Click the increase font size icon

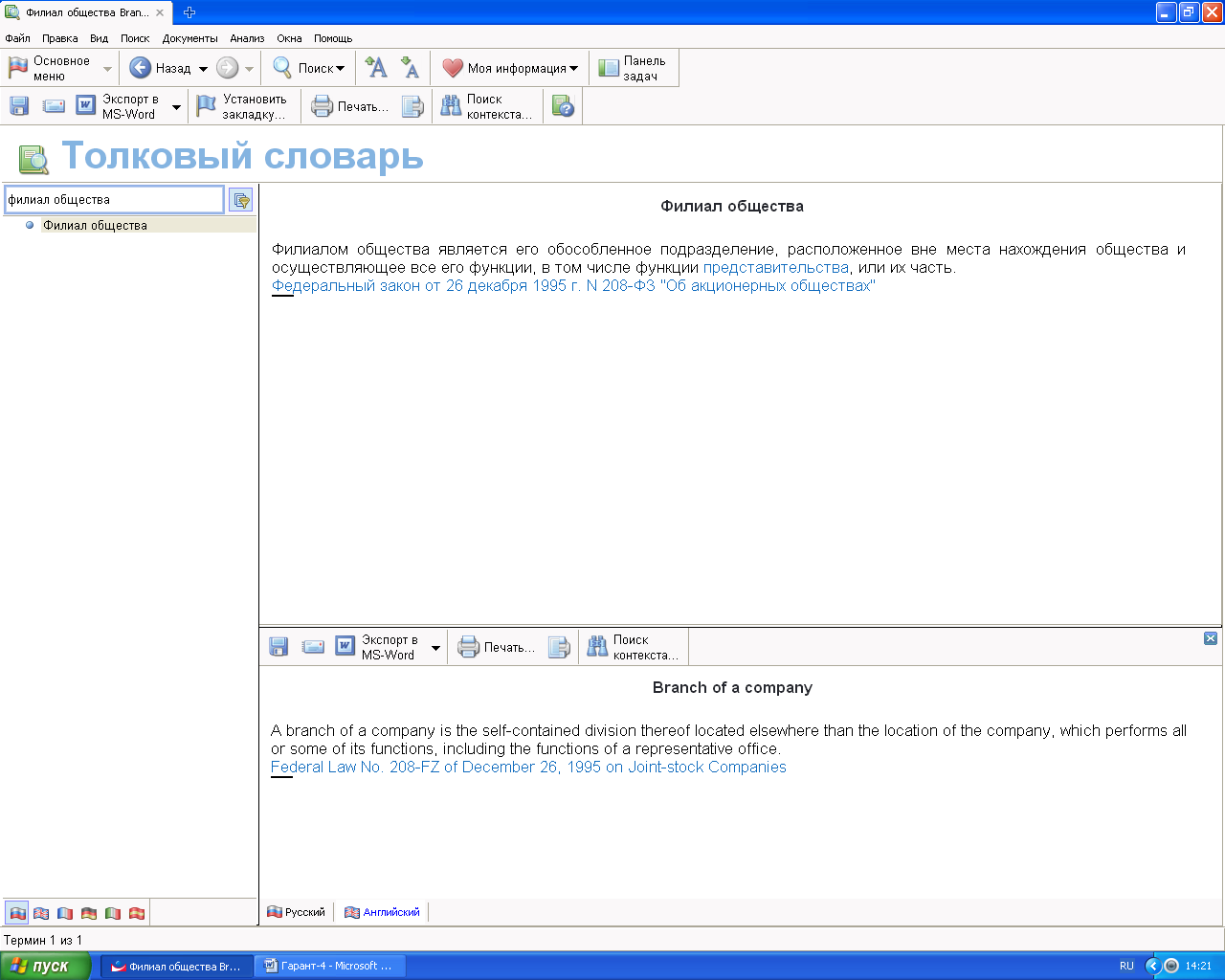tap(377, 68)
